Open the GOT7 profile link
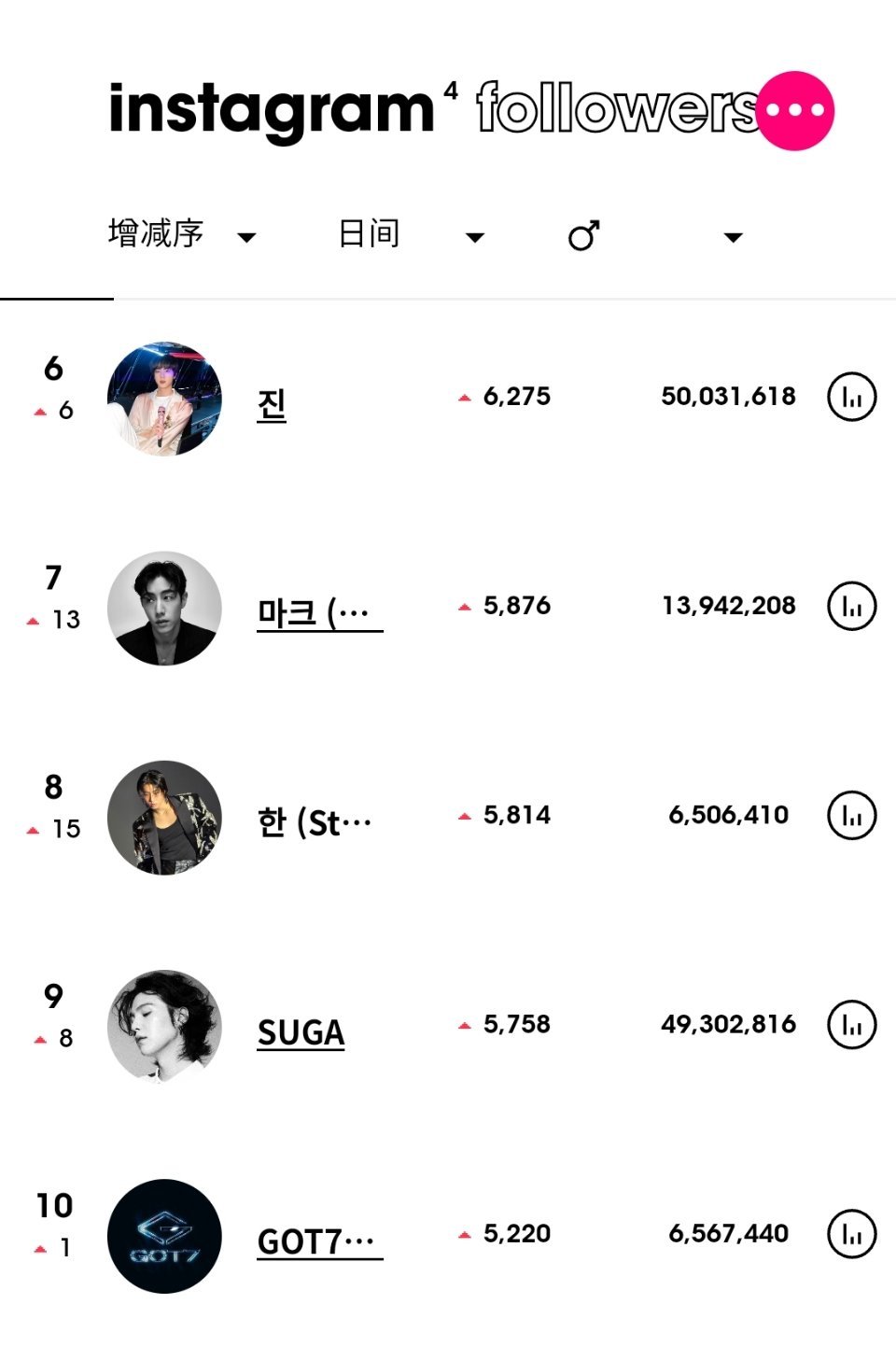This screenshot has width=896, height=1360. [319, 1241]
